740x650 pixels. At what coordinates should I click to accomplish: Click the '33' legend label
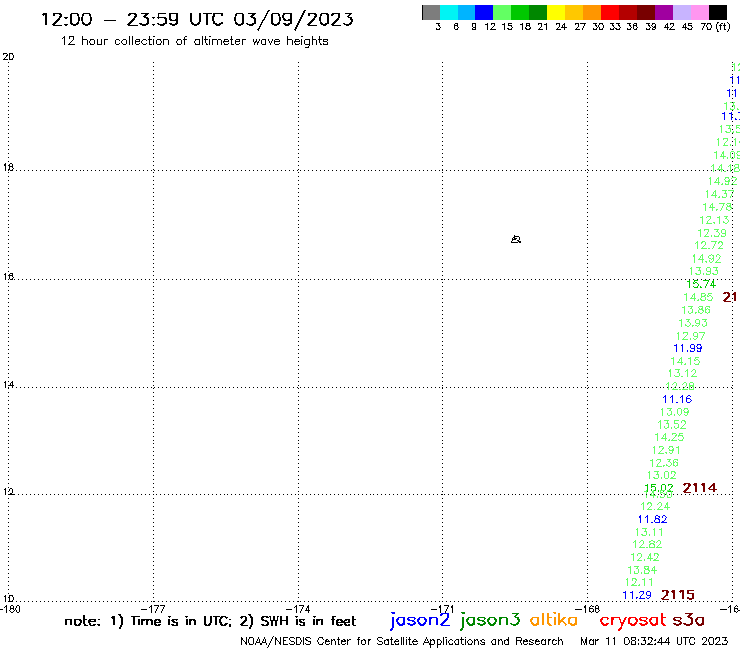(x=615, y=26)
